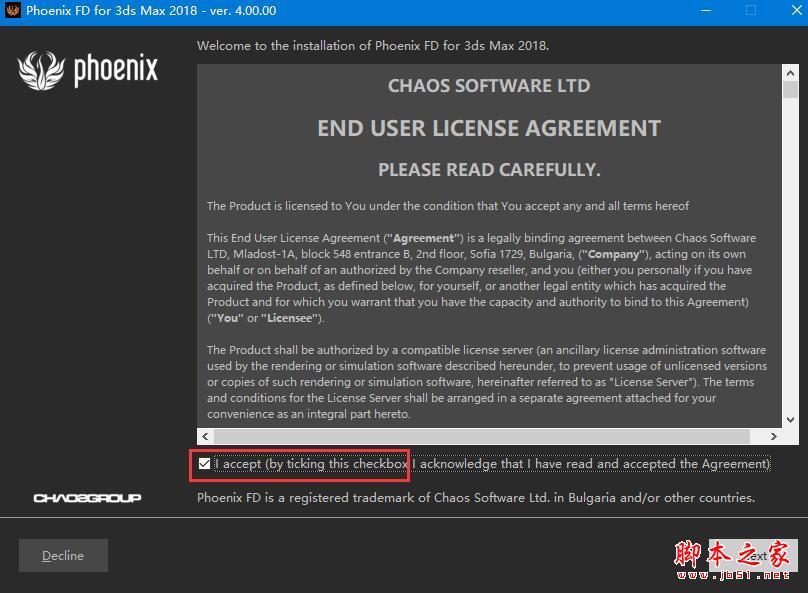Image resolution: width=808 pixels, height=593 pixels.
Task: Click the bold word 'Licensee' in the license
Action: [x=290, y=318]
